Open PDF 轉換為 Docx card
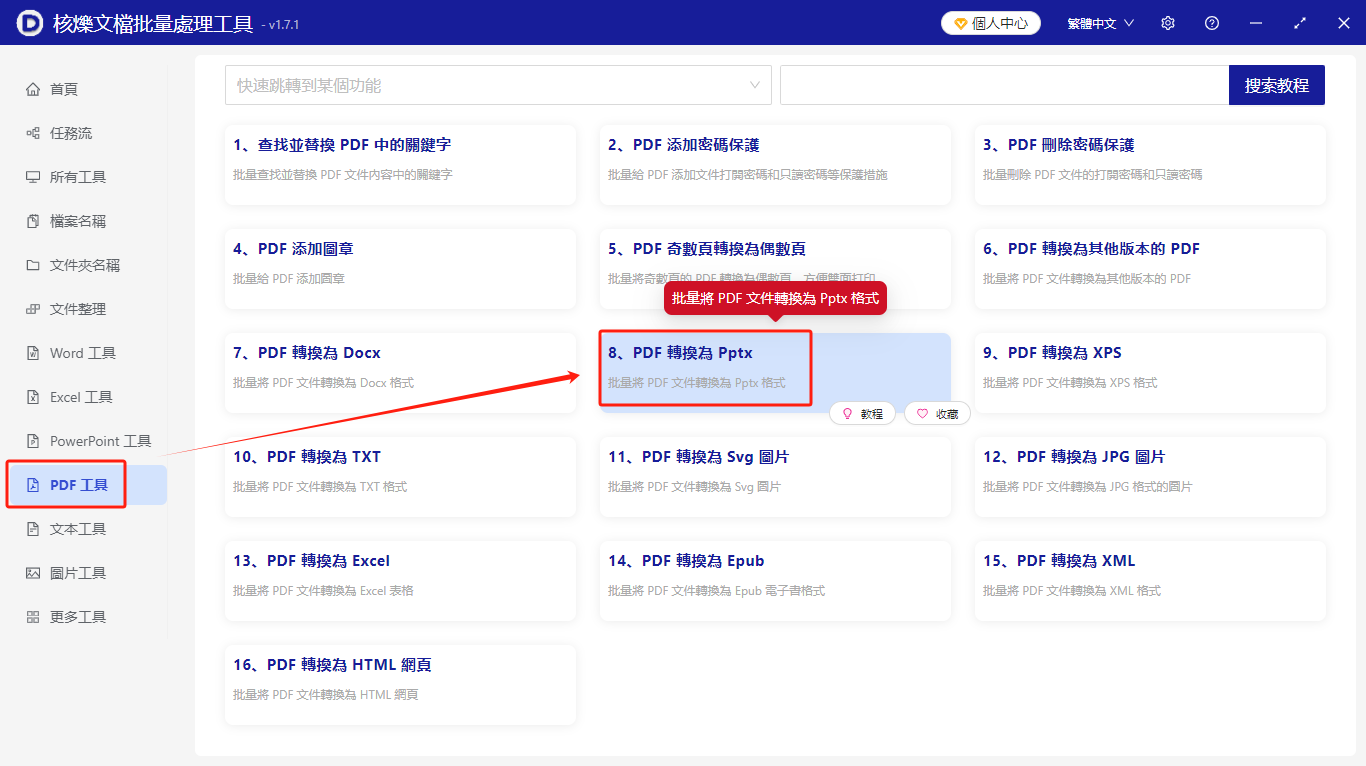This screenshot has height=766, width=1366. (400, 373)
